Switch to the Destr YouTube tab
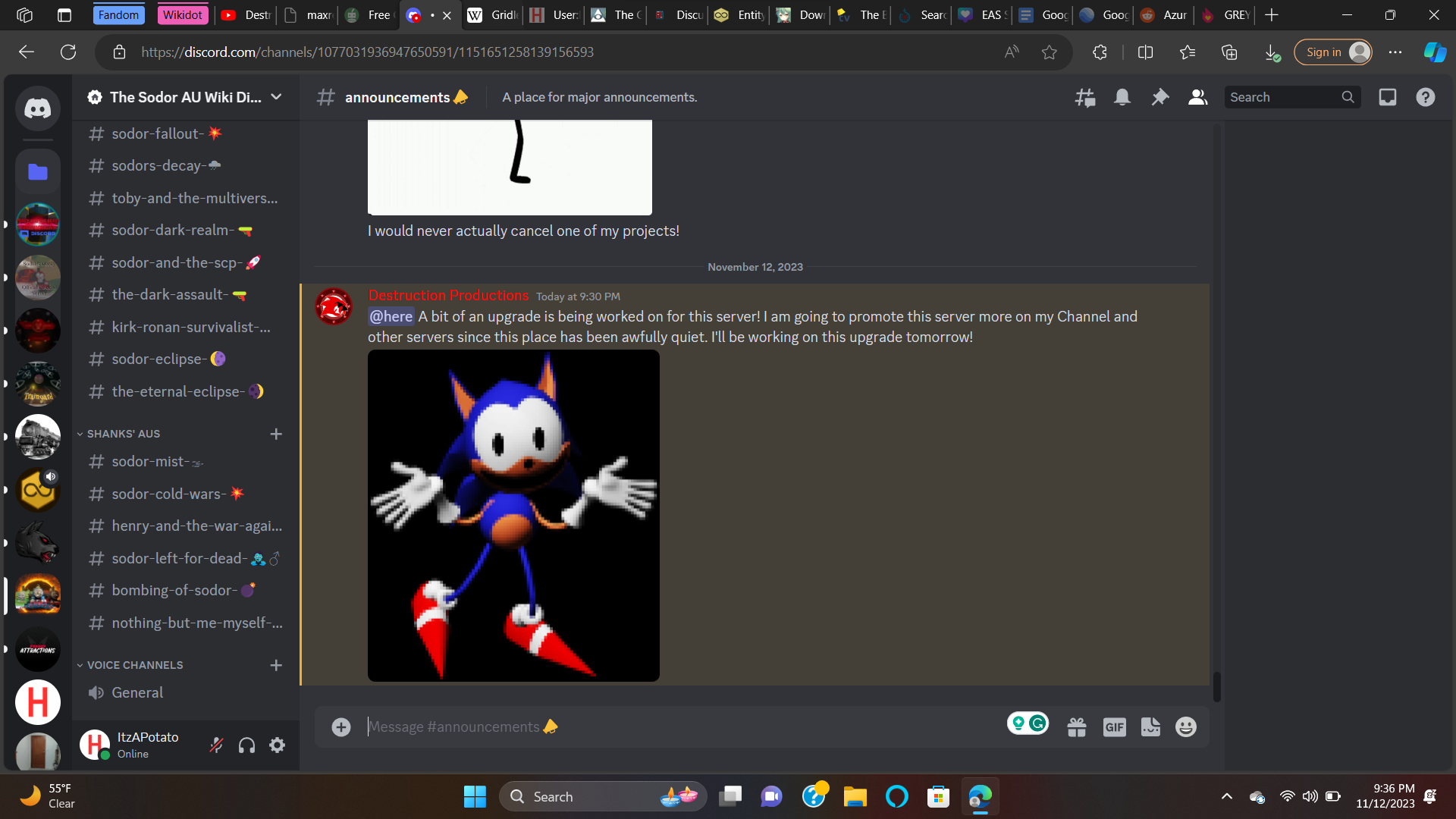 (x=246, y=14)
